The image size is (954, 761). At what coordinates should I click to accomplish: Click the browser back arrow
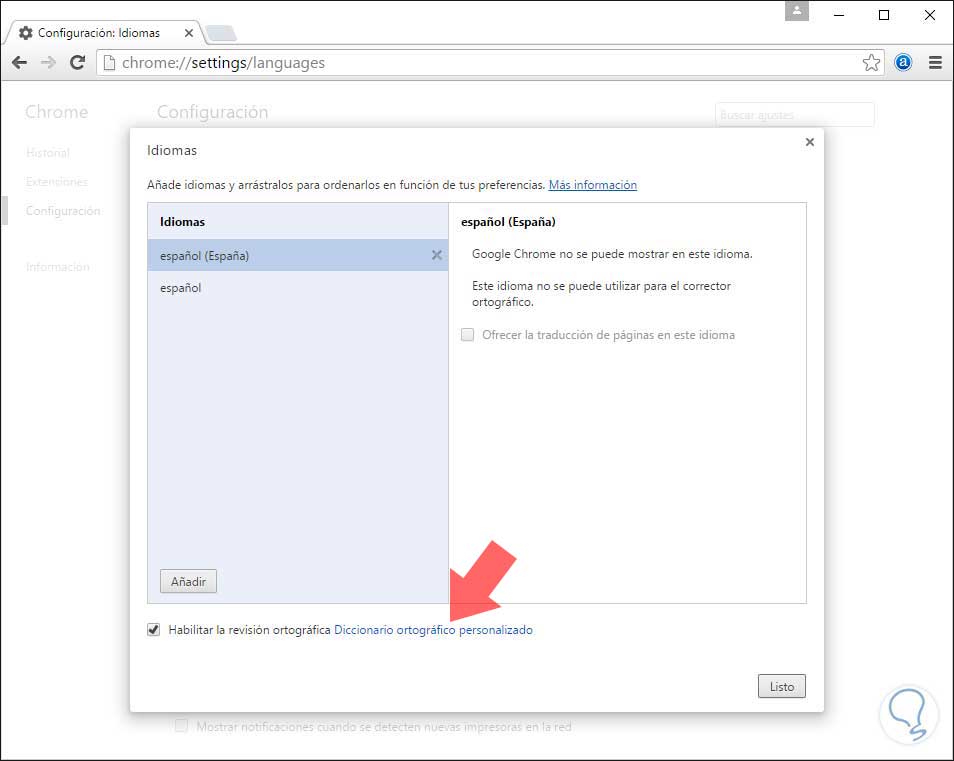[x=19, y=62]
